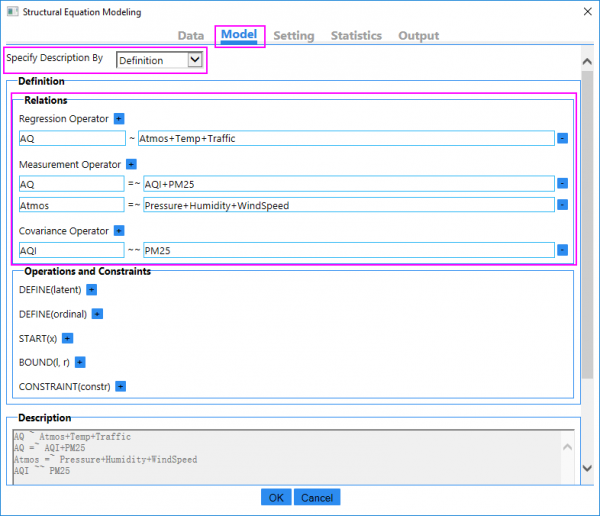
Task: Switch to the Data tab
Action: coord(191,35)
